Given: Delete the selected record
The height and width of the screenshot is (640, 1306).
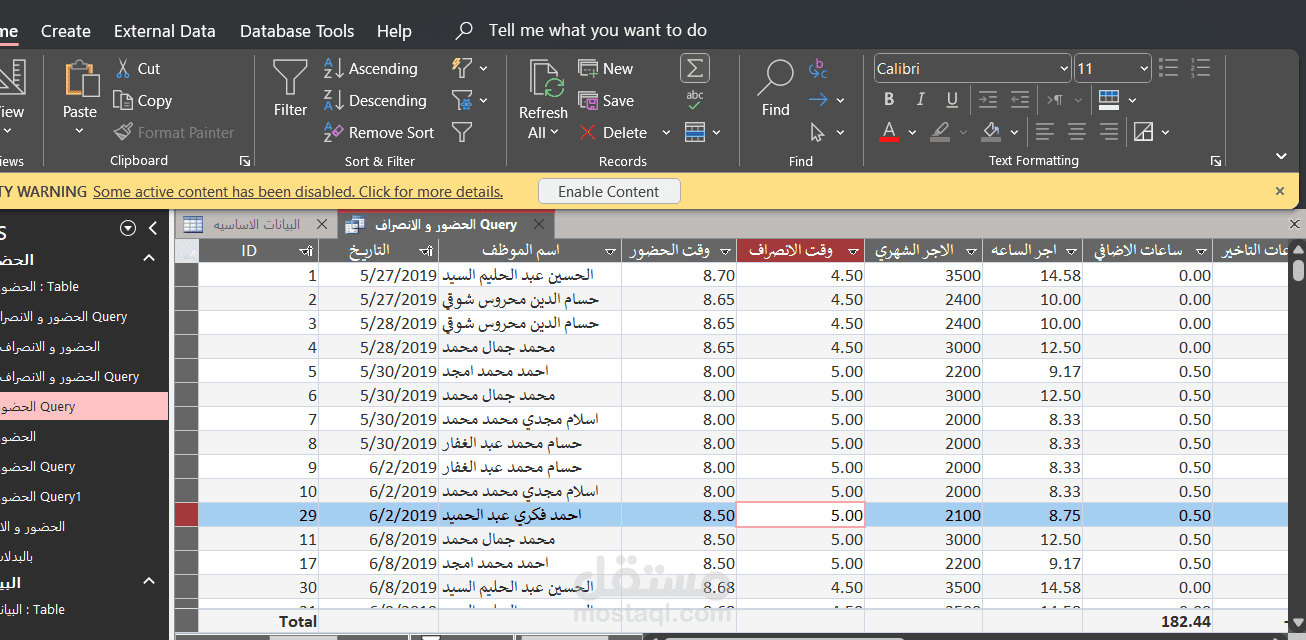Looking at the screenshot, I should click(x=612, y=132).
